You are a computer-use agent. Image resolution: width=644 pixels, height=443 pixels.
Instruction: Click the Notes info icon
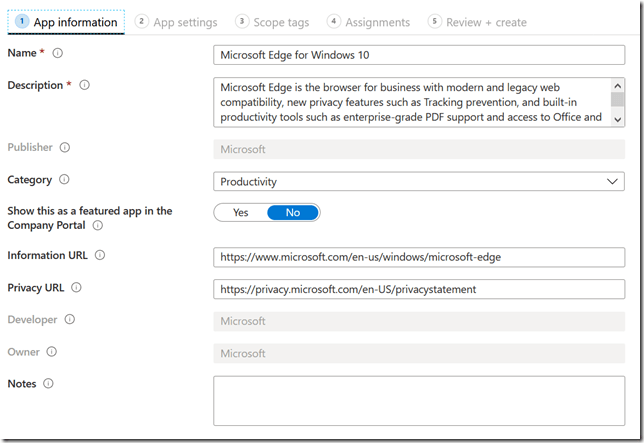(48, 383)
